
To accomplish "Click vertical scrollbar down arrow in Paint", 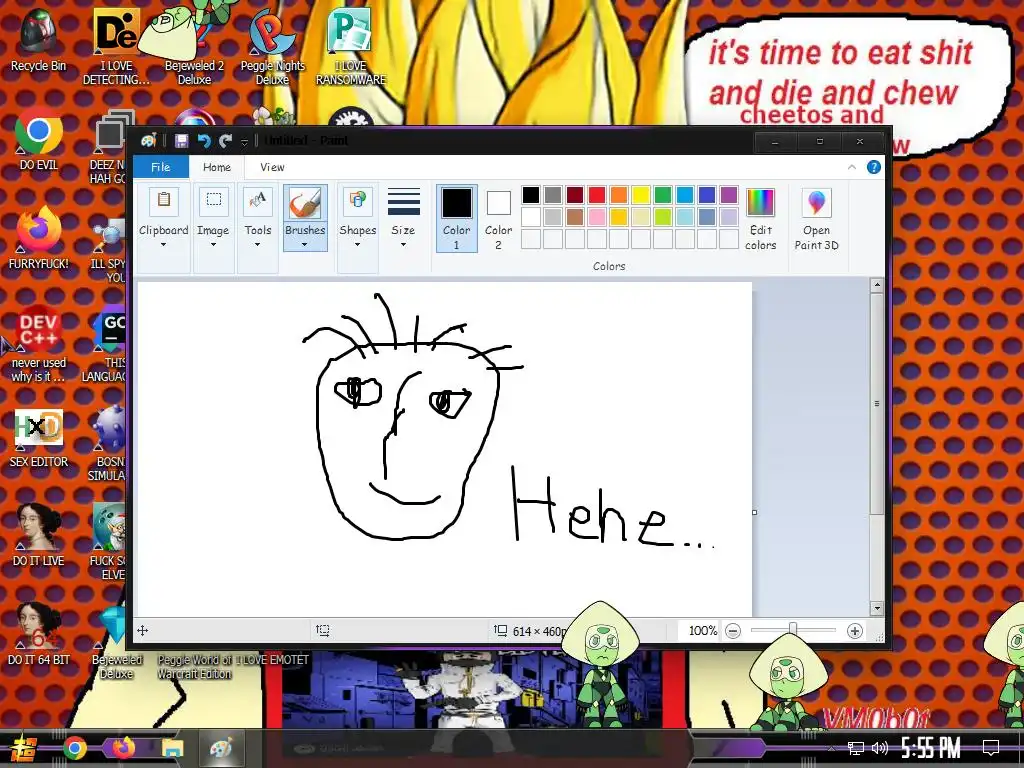I will 877,608.
